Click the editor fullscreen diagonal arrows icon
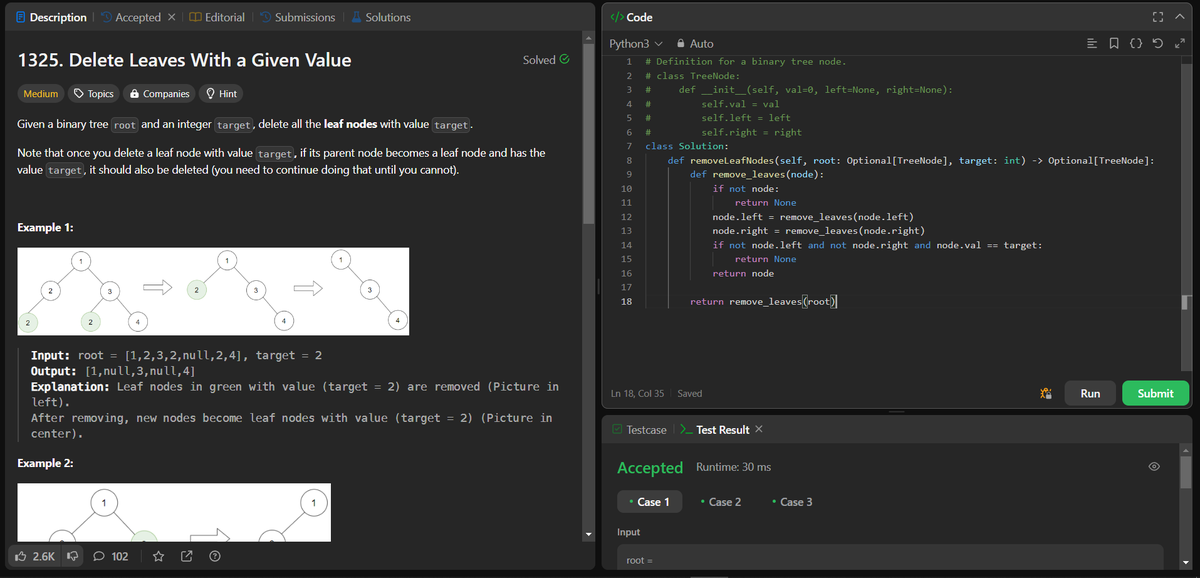The image size is (1200, 578). [x=1179, y=44]
